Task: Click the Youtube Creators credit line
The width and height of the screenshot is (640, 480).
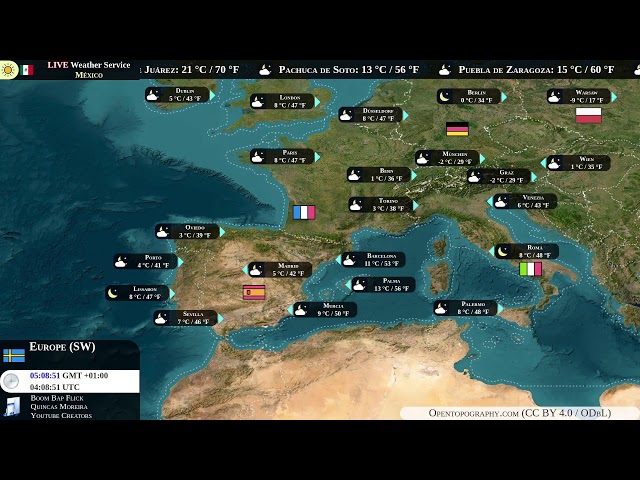Action: 61,416
